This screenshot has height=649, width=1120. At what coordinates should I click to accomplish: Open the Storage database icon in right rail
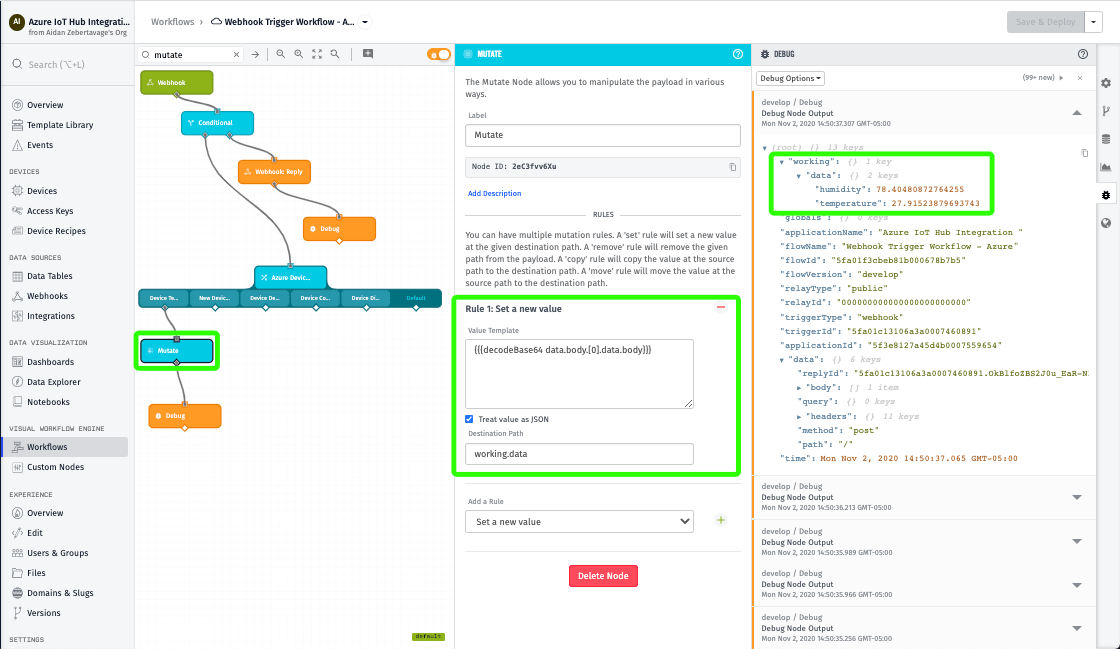coord(1106,139)
